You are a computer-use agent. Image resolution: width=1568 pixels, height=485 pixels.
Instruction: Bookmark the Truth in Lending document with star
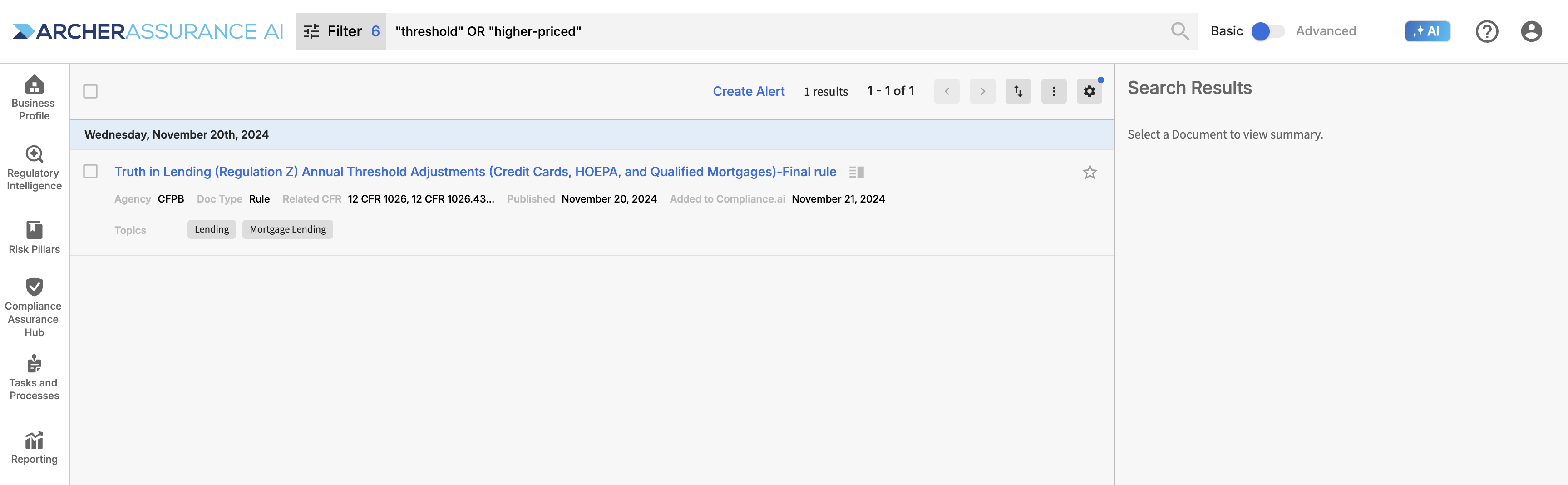click(1090, 172)
